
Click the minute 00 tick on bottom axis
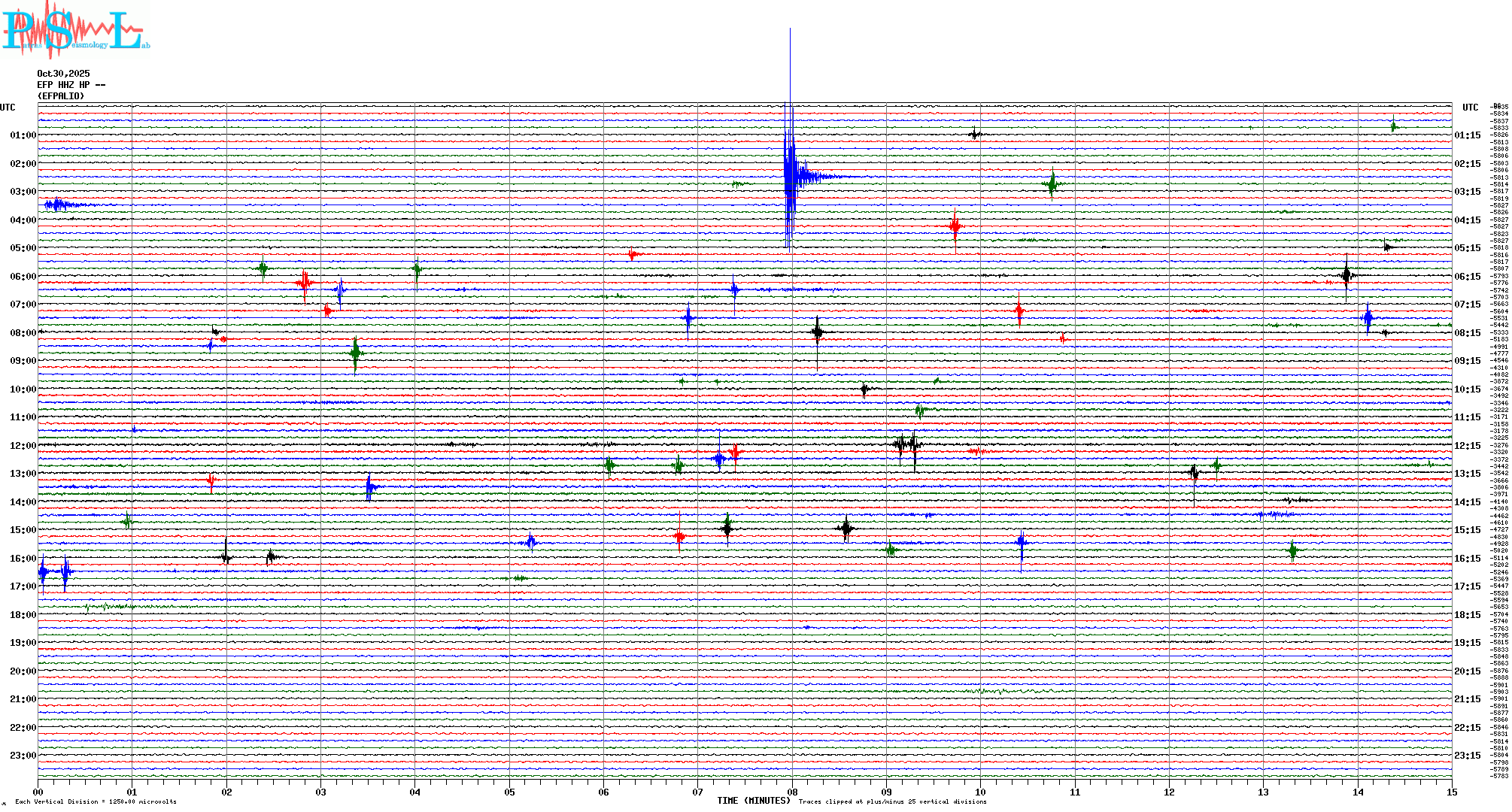(x=38, y=792)
